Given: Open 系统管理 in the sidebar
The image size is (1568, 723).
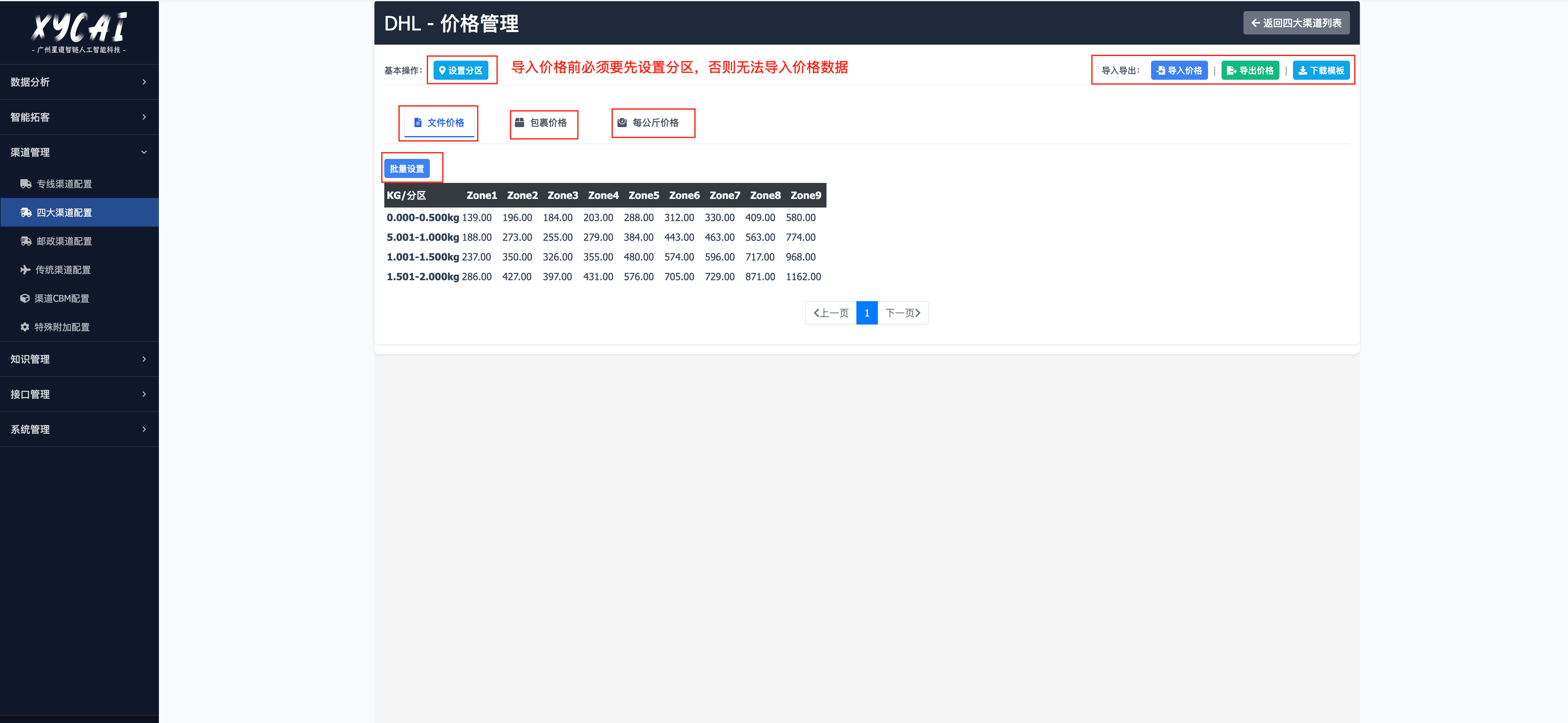Looking at the screenshot, I should pos(79,429).
